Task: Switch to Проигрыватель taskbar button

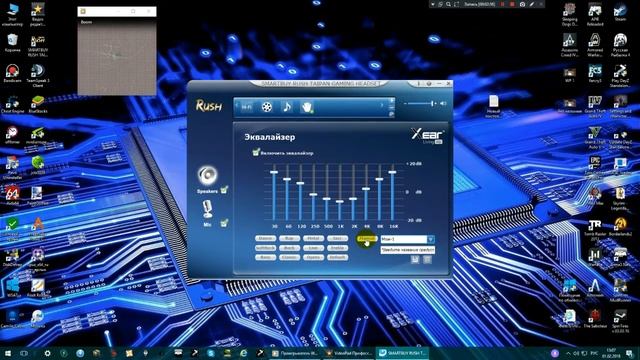Action: 295,353
